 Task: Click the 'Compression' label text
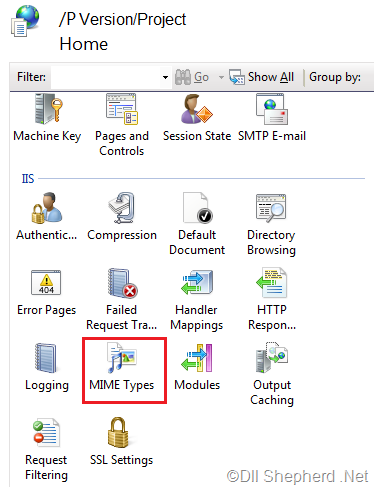tap(122, 235)
